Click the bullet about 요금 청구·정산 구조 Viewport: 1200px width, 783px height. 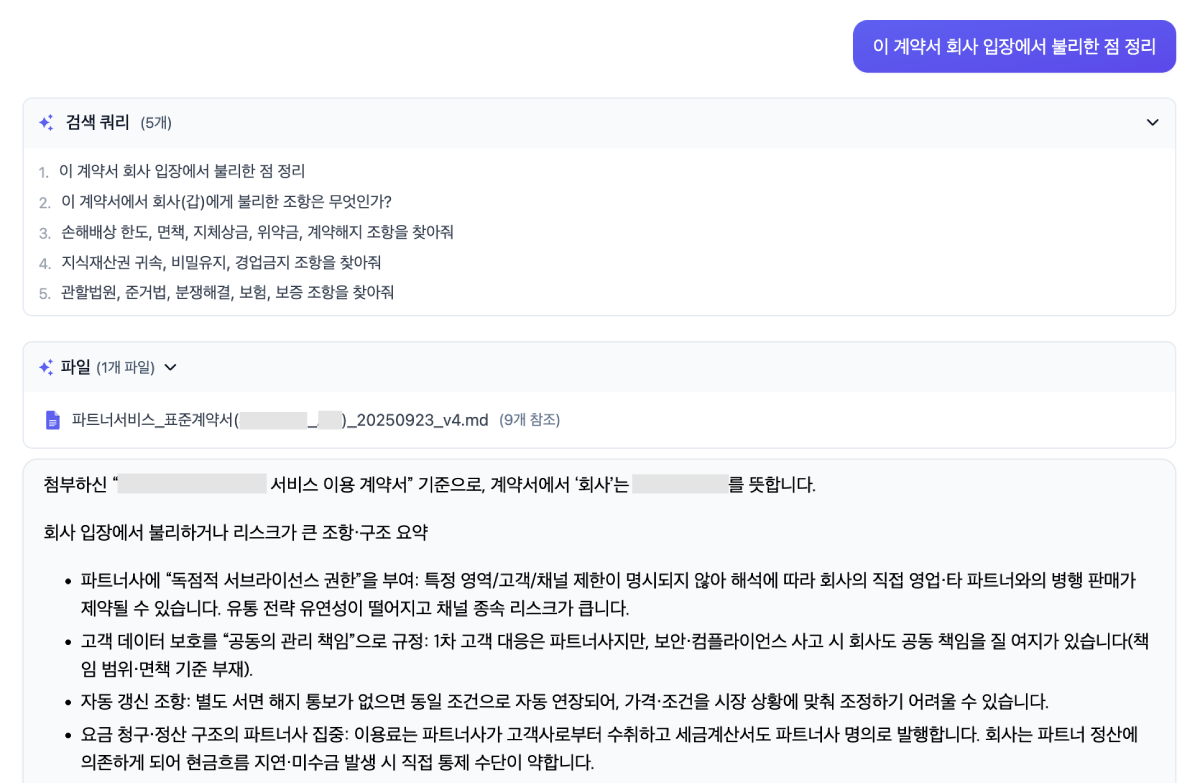tap(609, 748)
